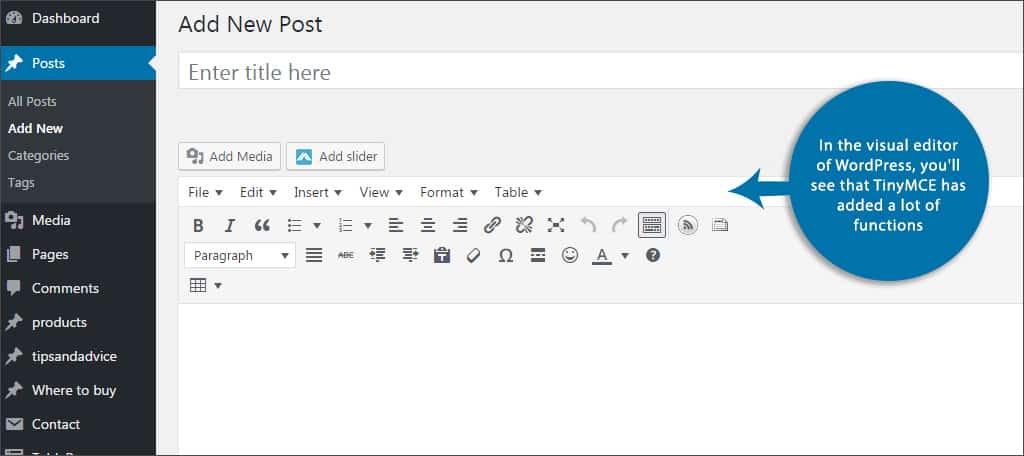The height and width of the screenshot is (456, 1024).
Task: Open the Paragraph format dropdown
Action: [x=240, y=255]
